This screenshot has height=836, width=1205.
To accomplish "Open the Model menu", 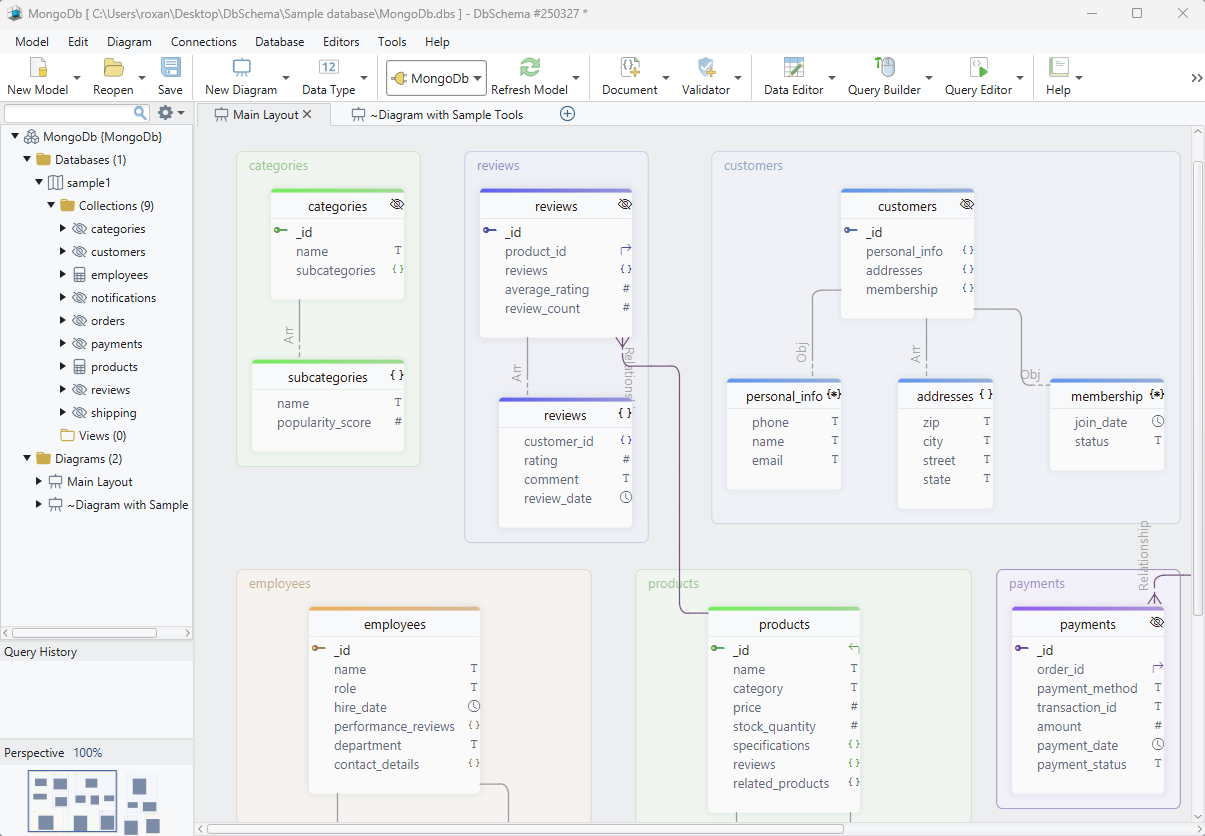I will click(x=32, y=42).
